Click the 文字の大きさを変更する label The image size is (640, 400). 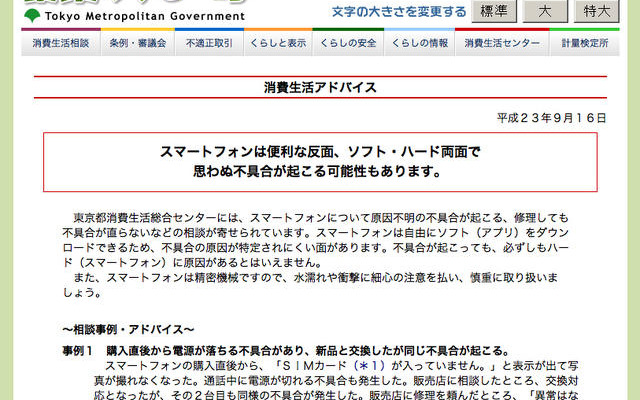(x=399, y=12)
